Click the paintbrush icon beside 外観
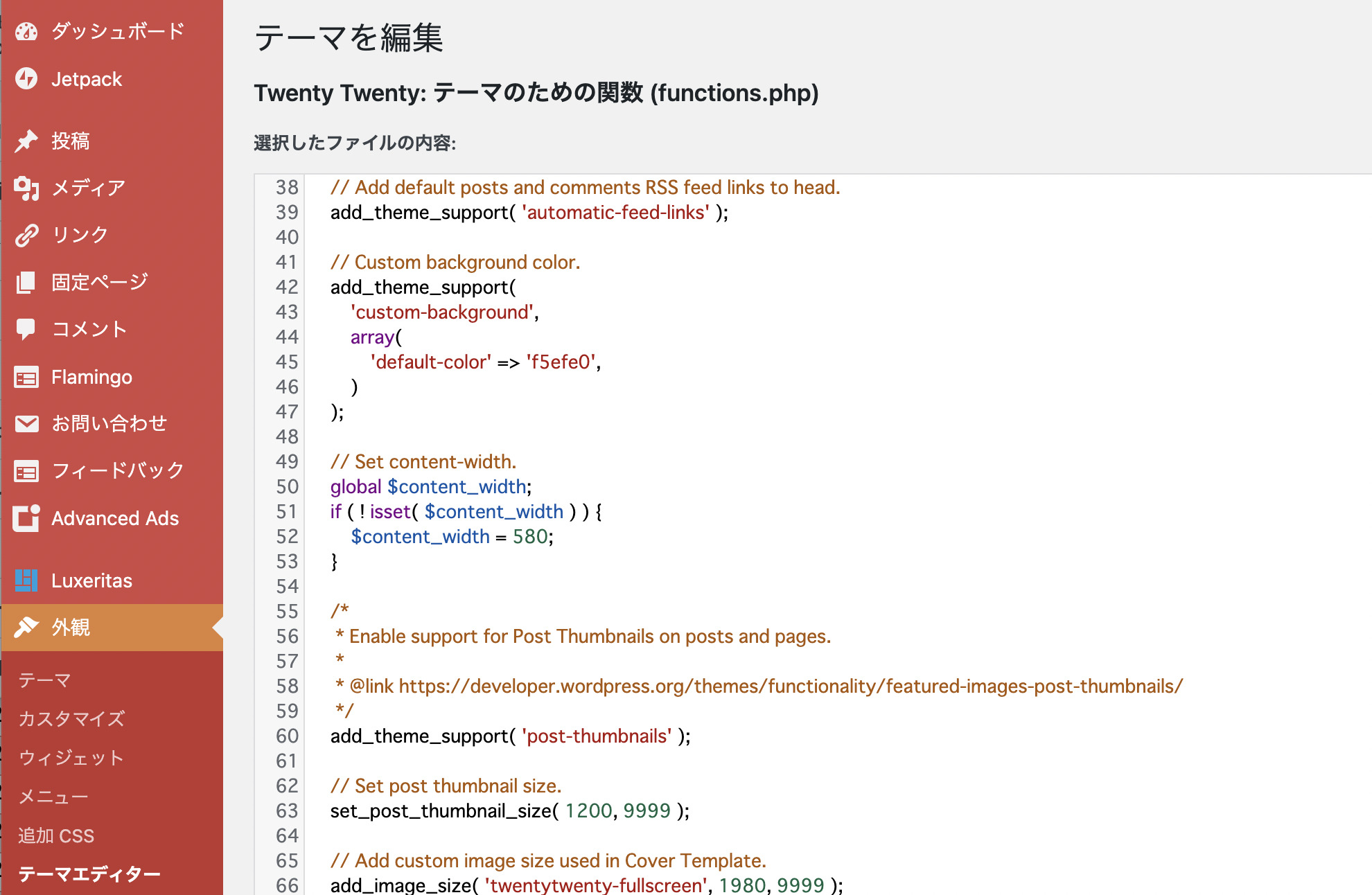Viewport: 1372px width, 895px height. click(26, 627)
